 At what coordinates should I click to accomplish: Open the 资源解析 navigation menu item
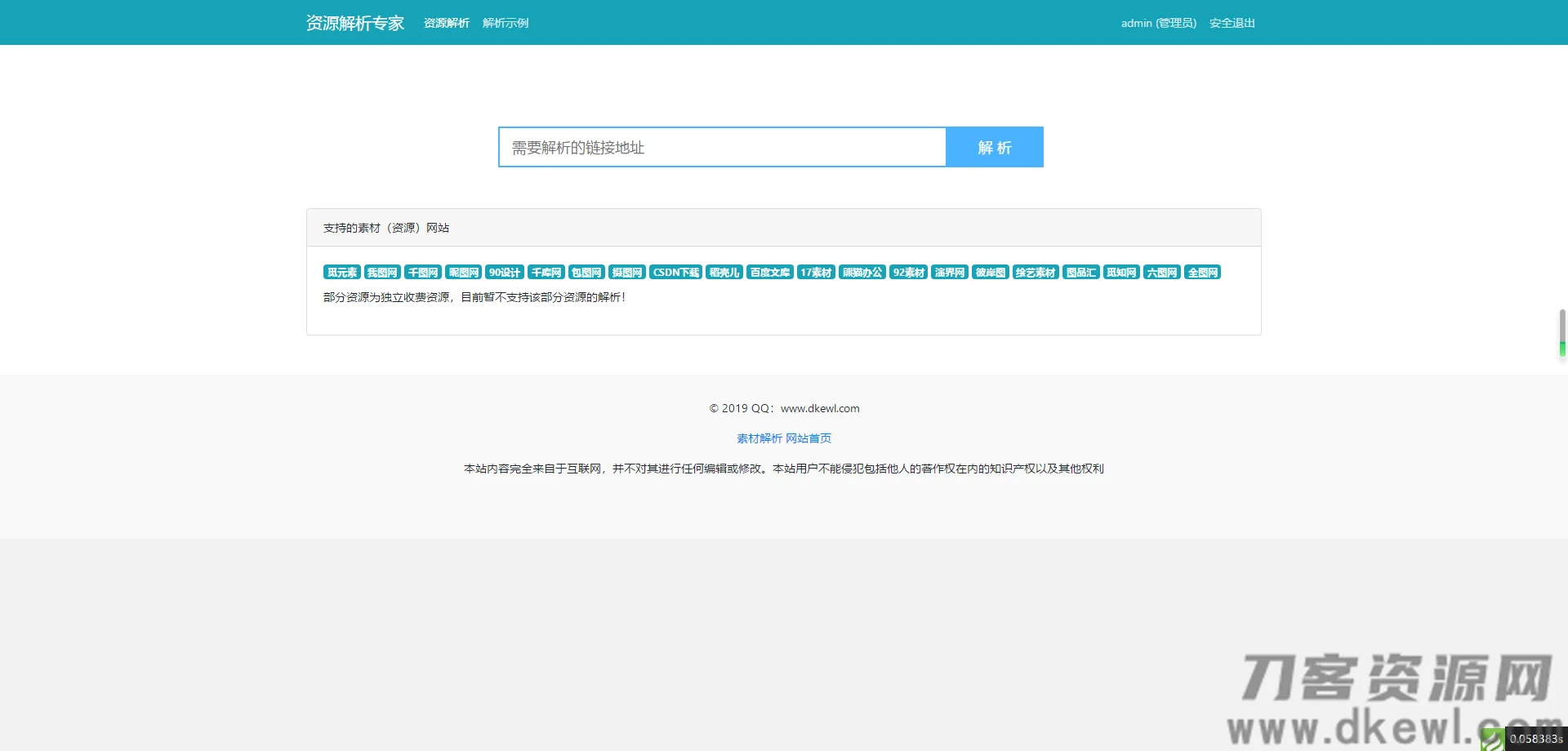[446, 23]
